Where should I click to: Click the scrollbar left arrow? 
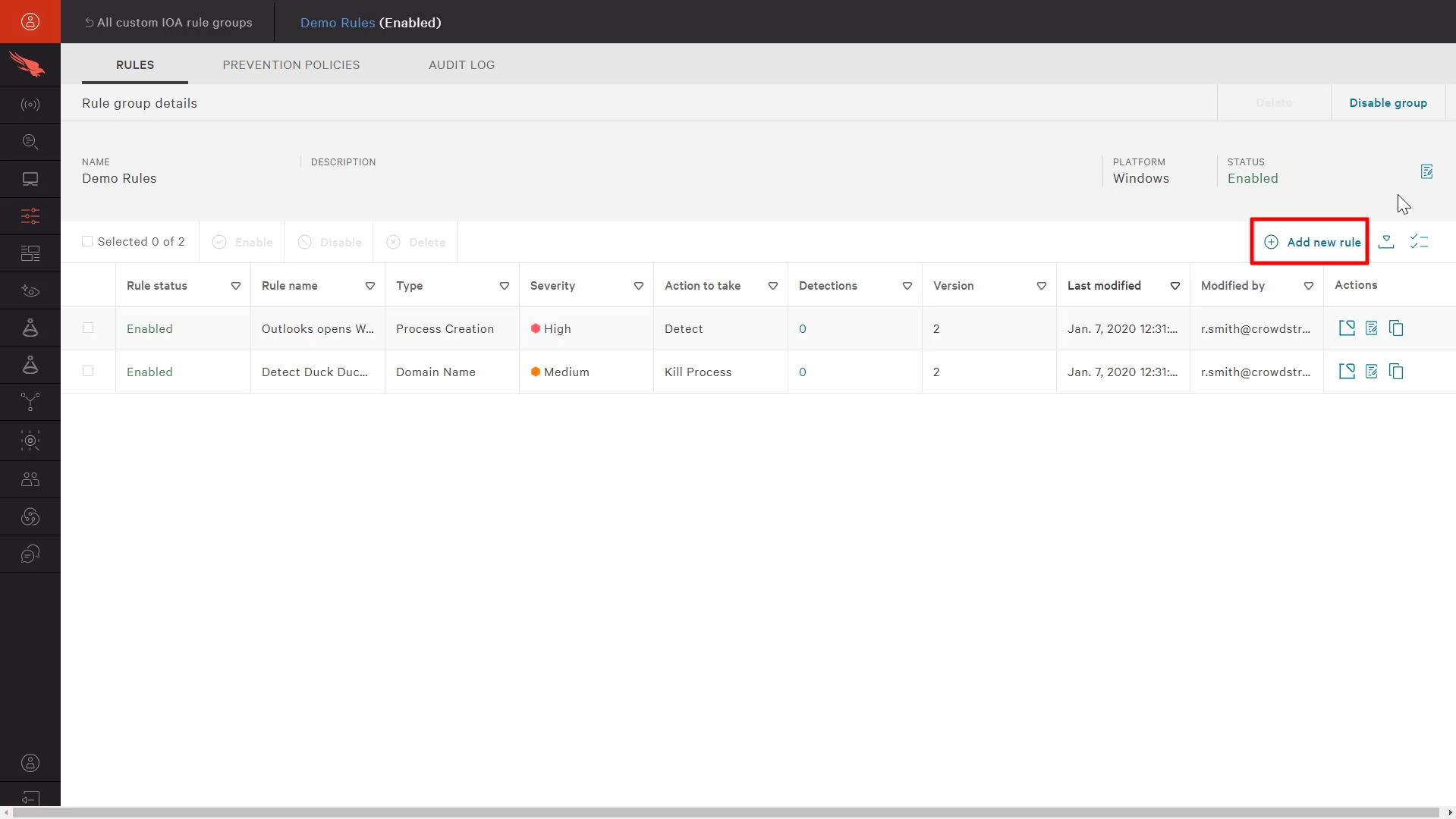coord(5,812)
